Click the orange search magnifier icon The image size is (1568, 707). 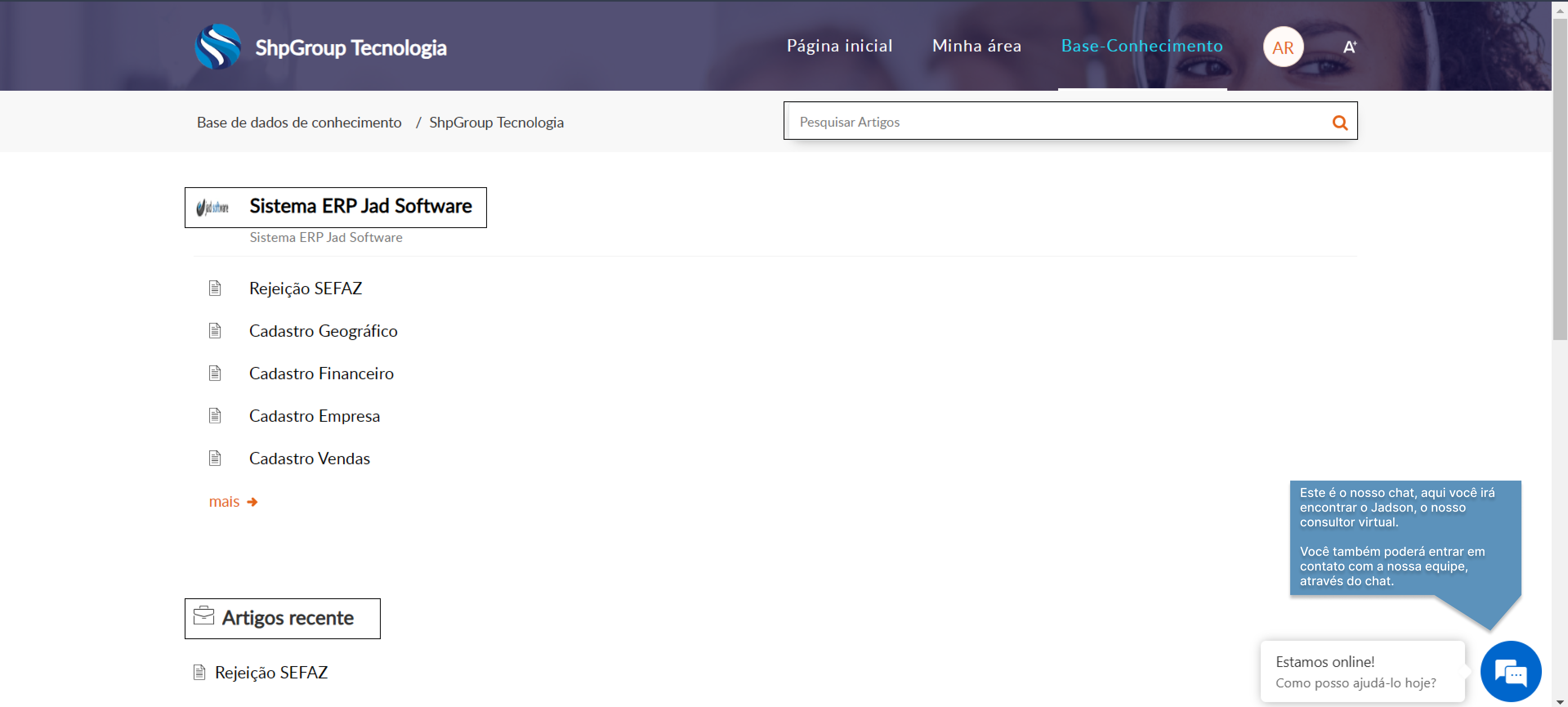point(1339,123)
